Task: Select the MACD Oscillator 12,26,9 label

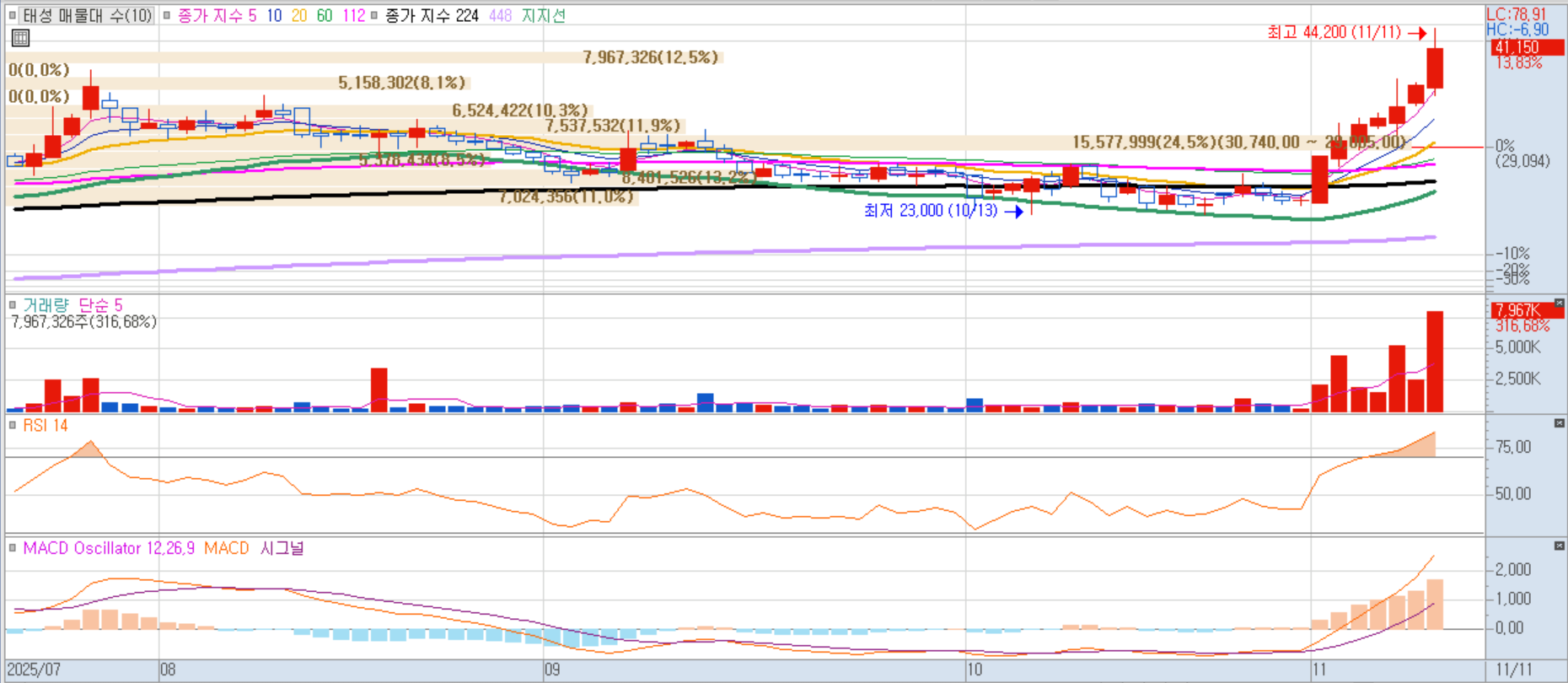Action: (109, 548)
